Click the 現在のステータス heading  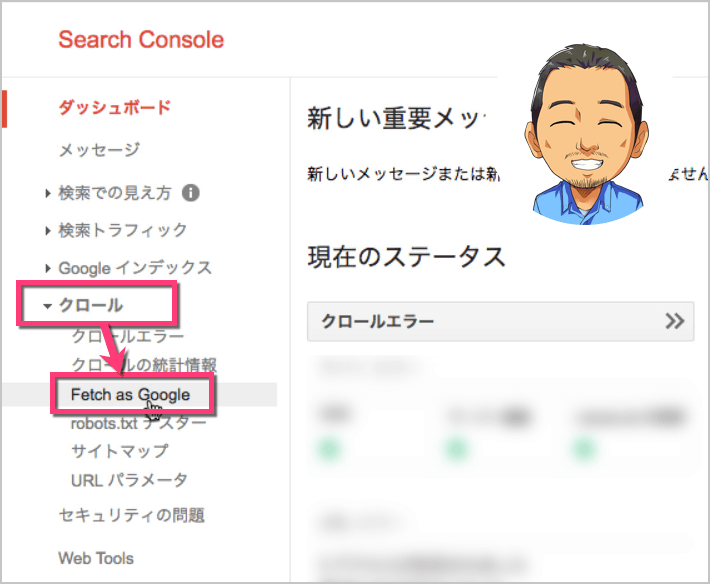(x=407, y=257)
